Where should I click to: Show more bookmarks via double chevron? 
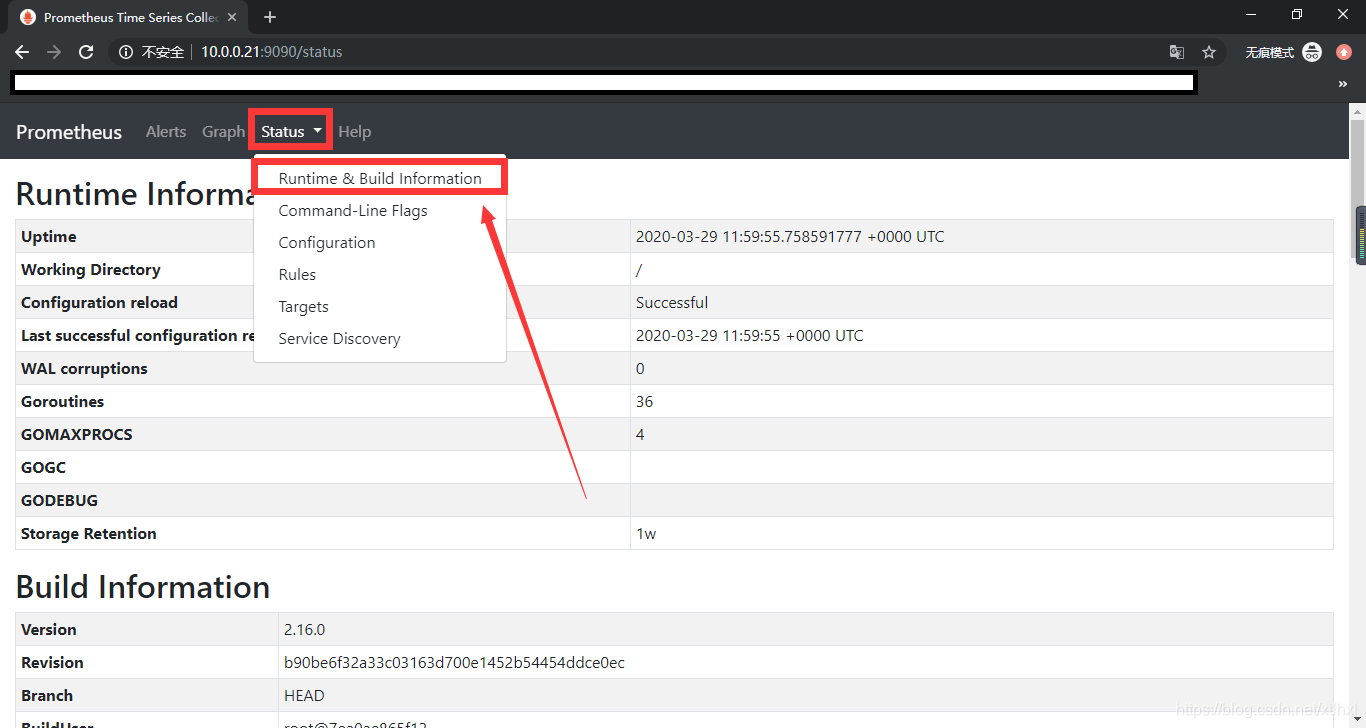(1343, 84)
